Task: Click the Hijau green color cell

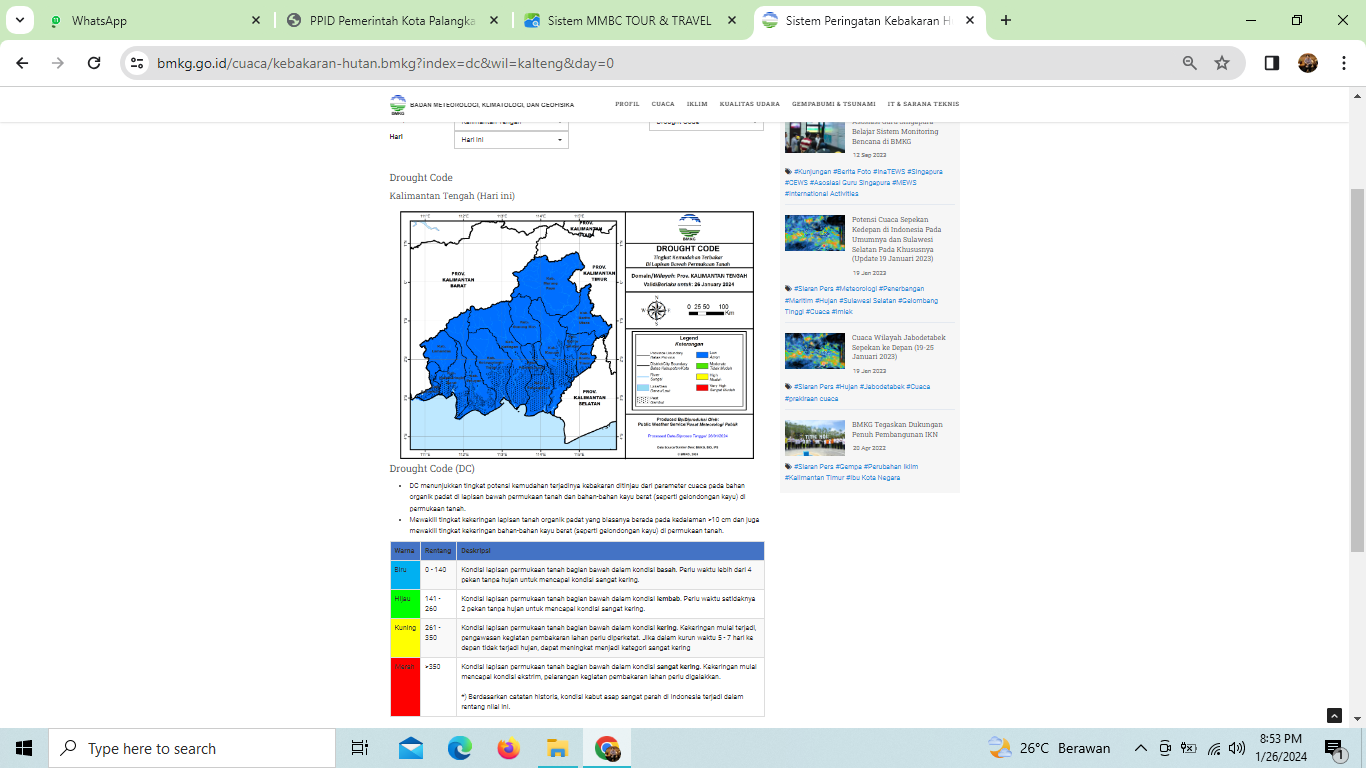Action: click(405, 604)
